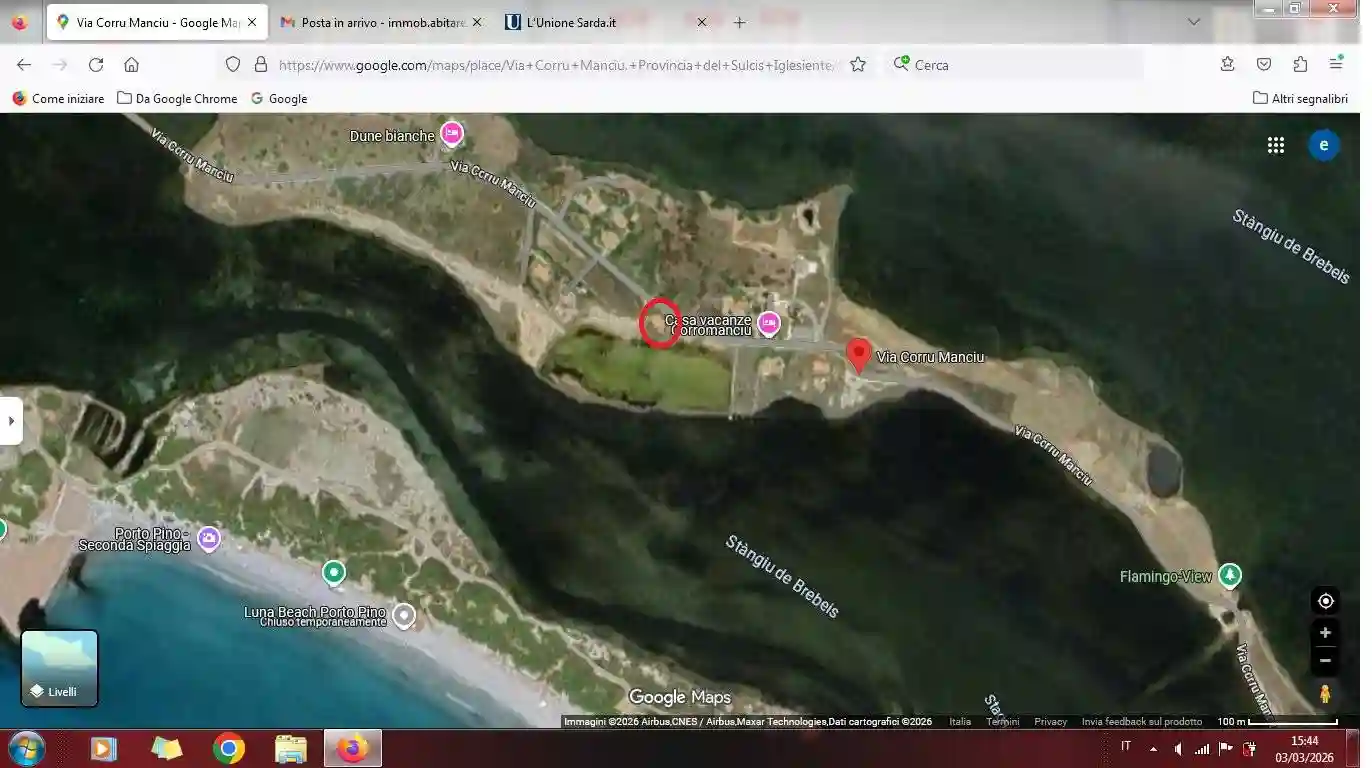Image resolution: width=1372 pixels, height=768 pixels.
Task: Toggle the Livelli map layers thumbnail
Action: [x=60, y=668]
